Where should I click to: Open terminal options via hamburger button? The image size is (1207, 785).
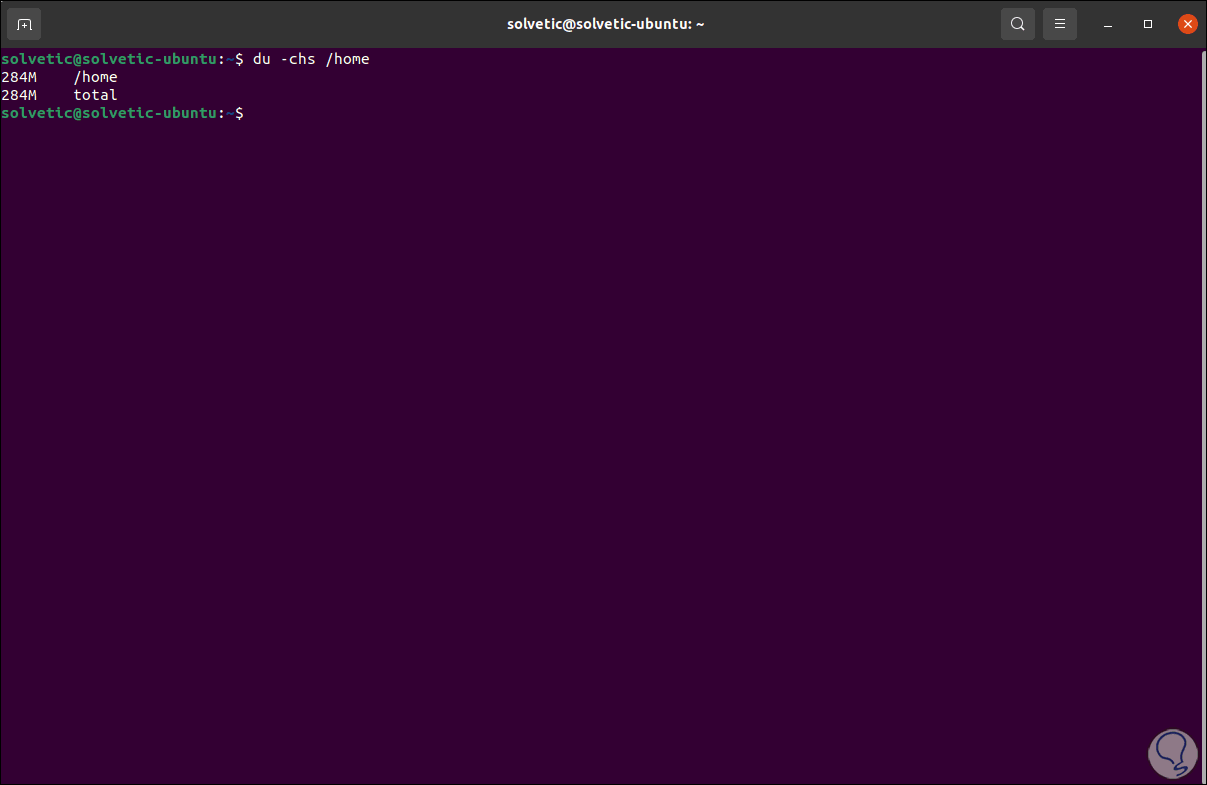(1059, 23)
